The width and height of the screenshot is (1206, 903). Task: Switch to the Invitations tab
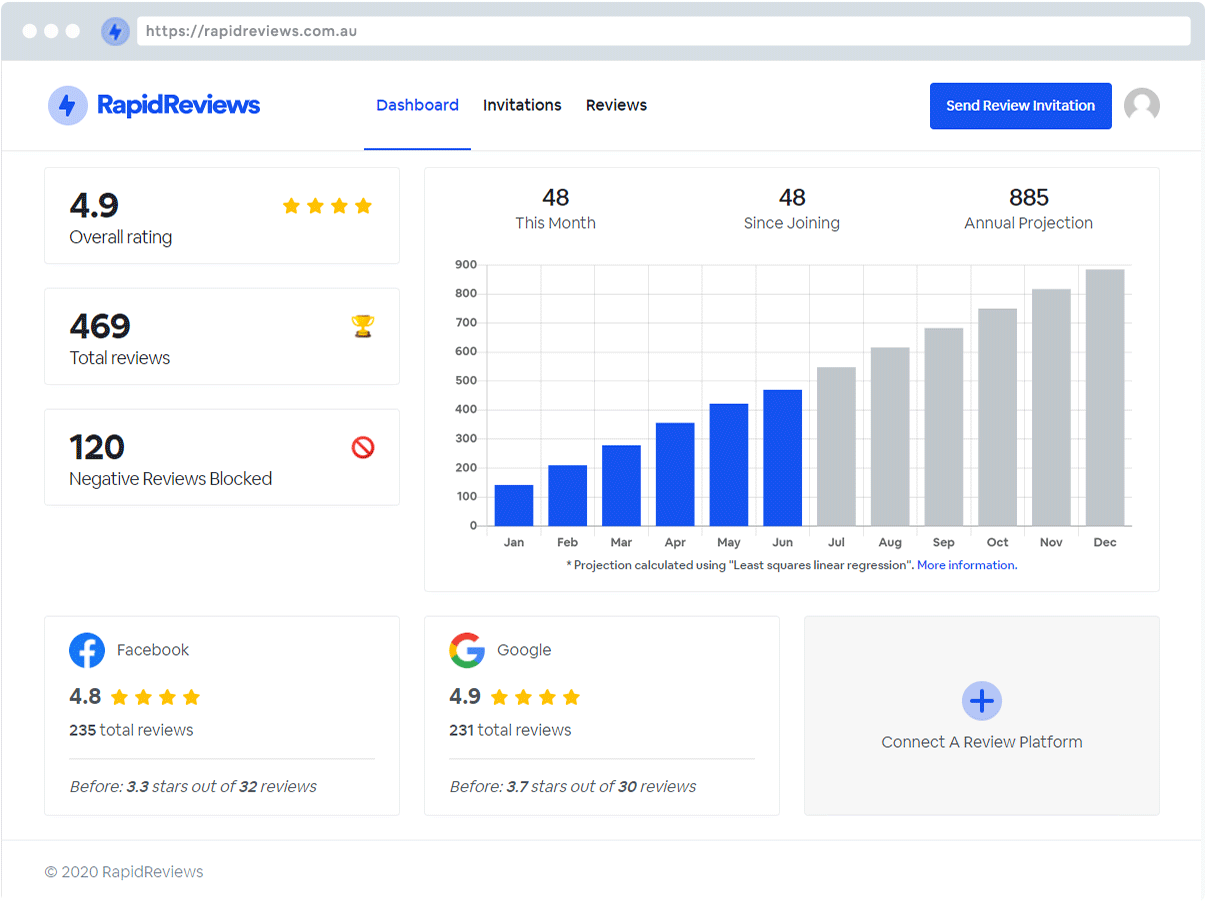[522, 105]
